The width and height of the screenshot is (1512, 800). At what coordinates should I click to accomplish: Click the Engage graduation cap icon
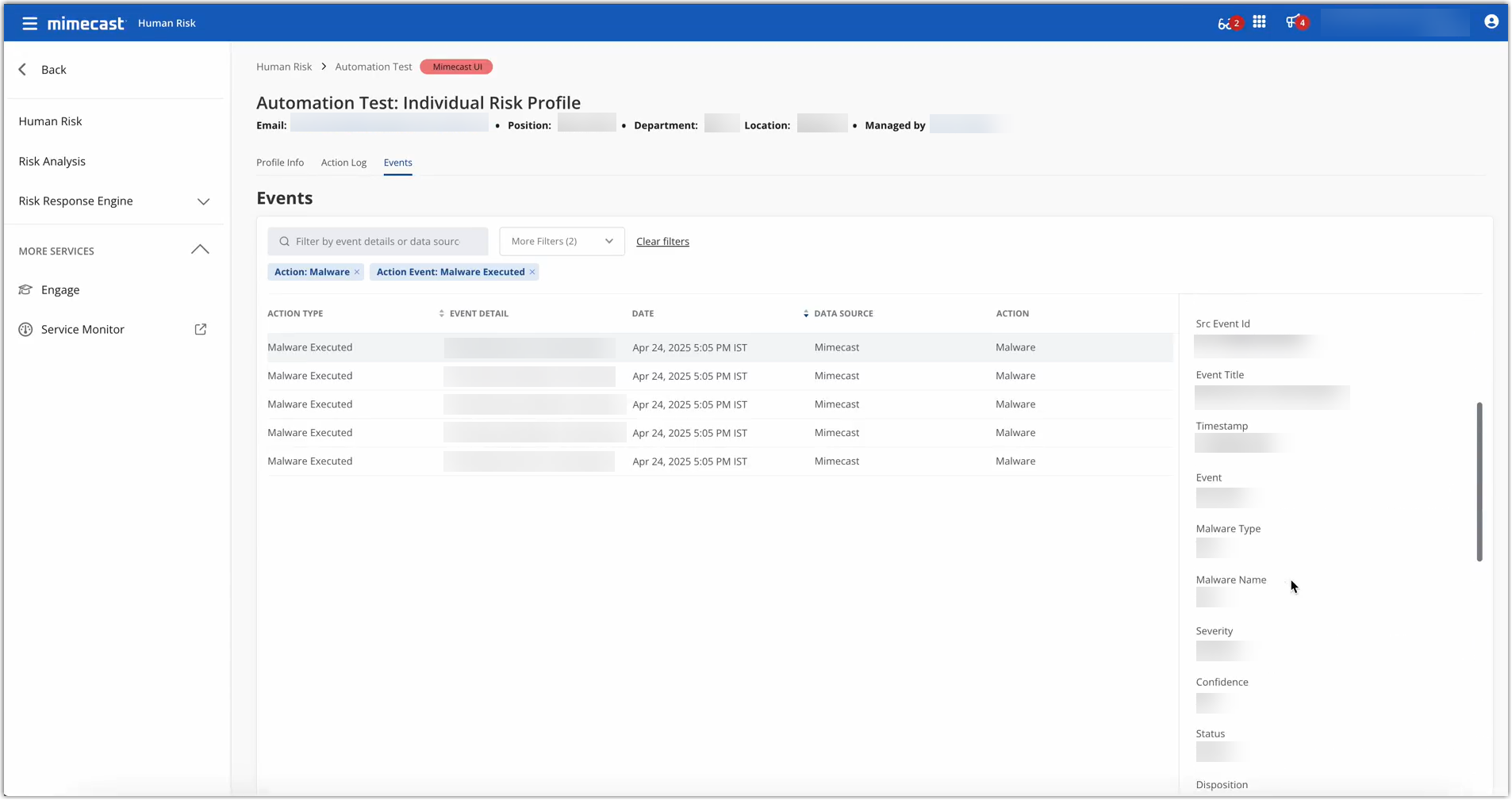pos(25,290)
